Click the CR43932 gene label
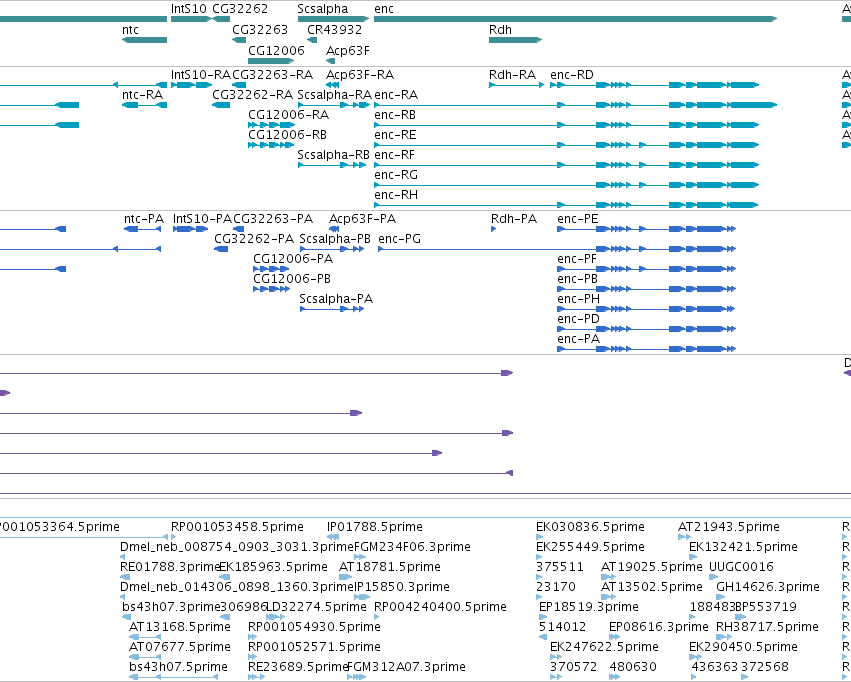 [x=334, y=30]
